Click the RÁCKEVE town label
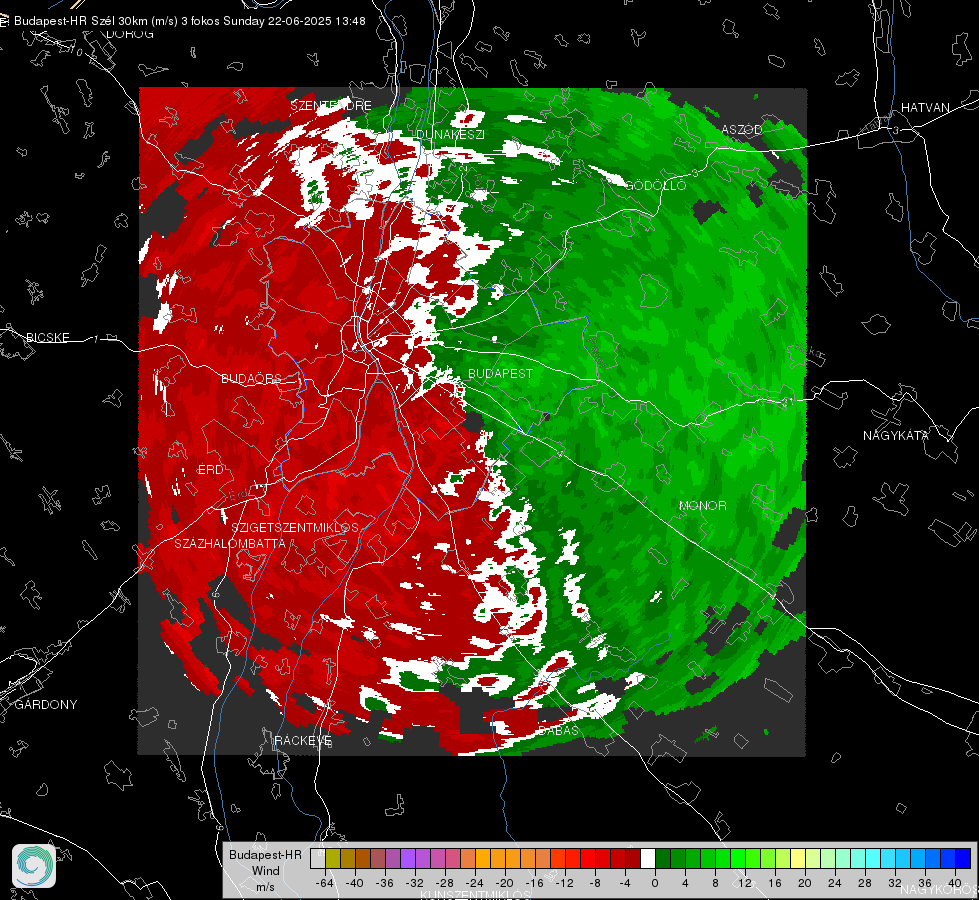This screenshot has height=900, width=979. [x=303, y=740]
